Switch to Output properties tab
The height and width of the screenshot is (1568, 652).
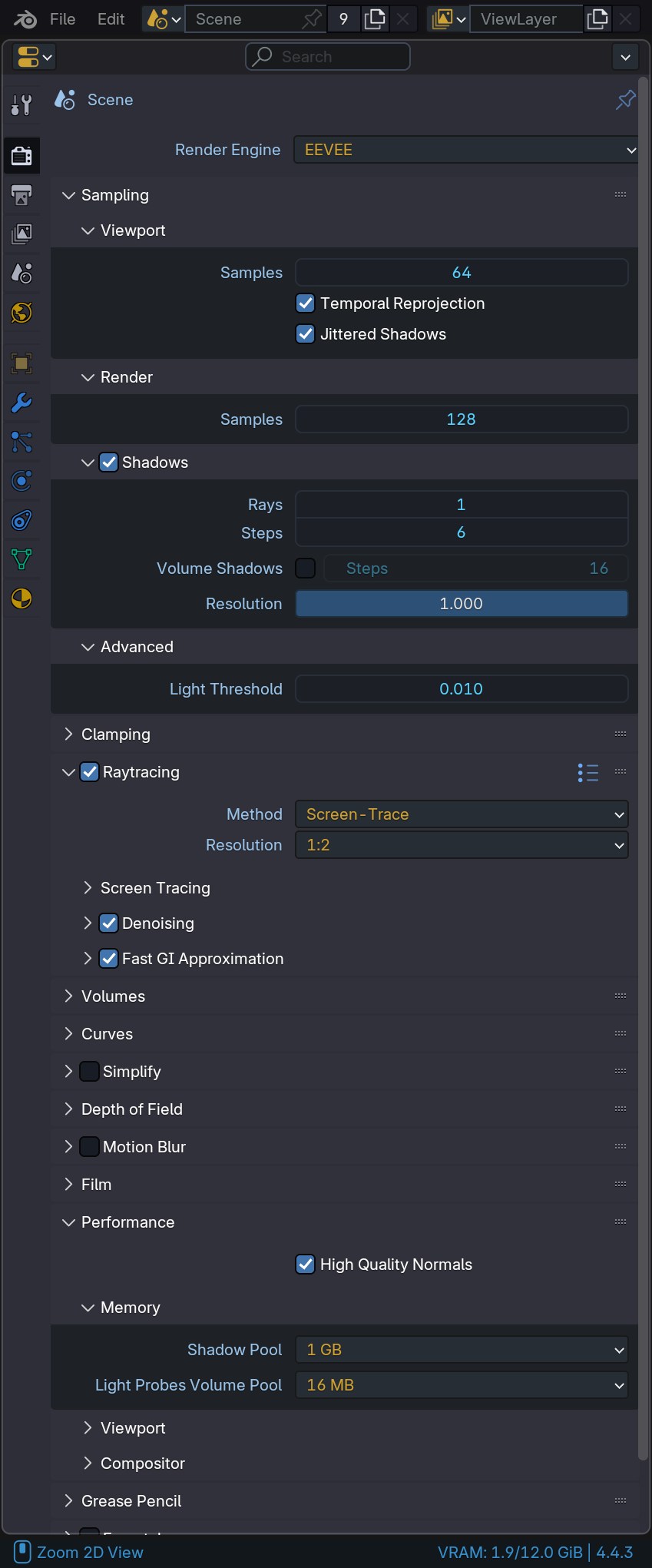tap(22, 195)
